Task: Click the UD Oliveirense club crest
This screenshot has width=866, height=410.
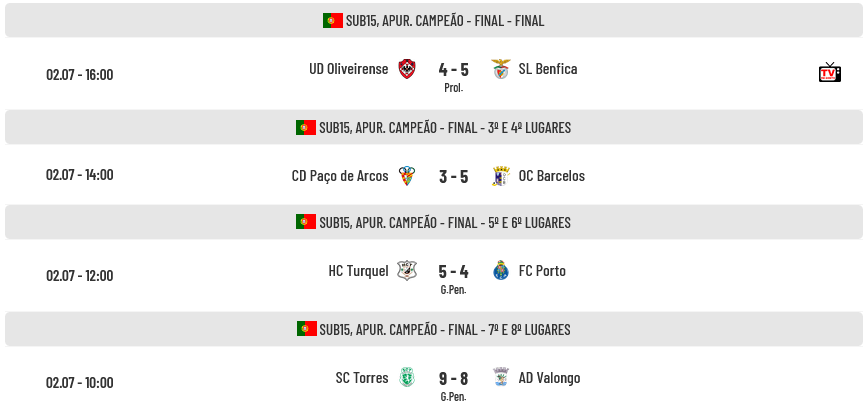Action: (407, 69)
